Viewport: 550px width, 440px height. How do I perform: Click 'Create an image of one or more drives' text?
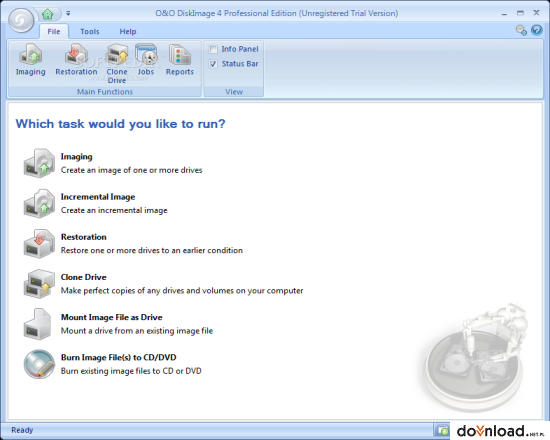132,170
